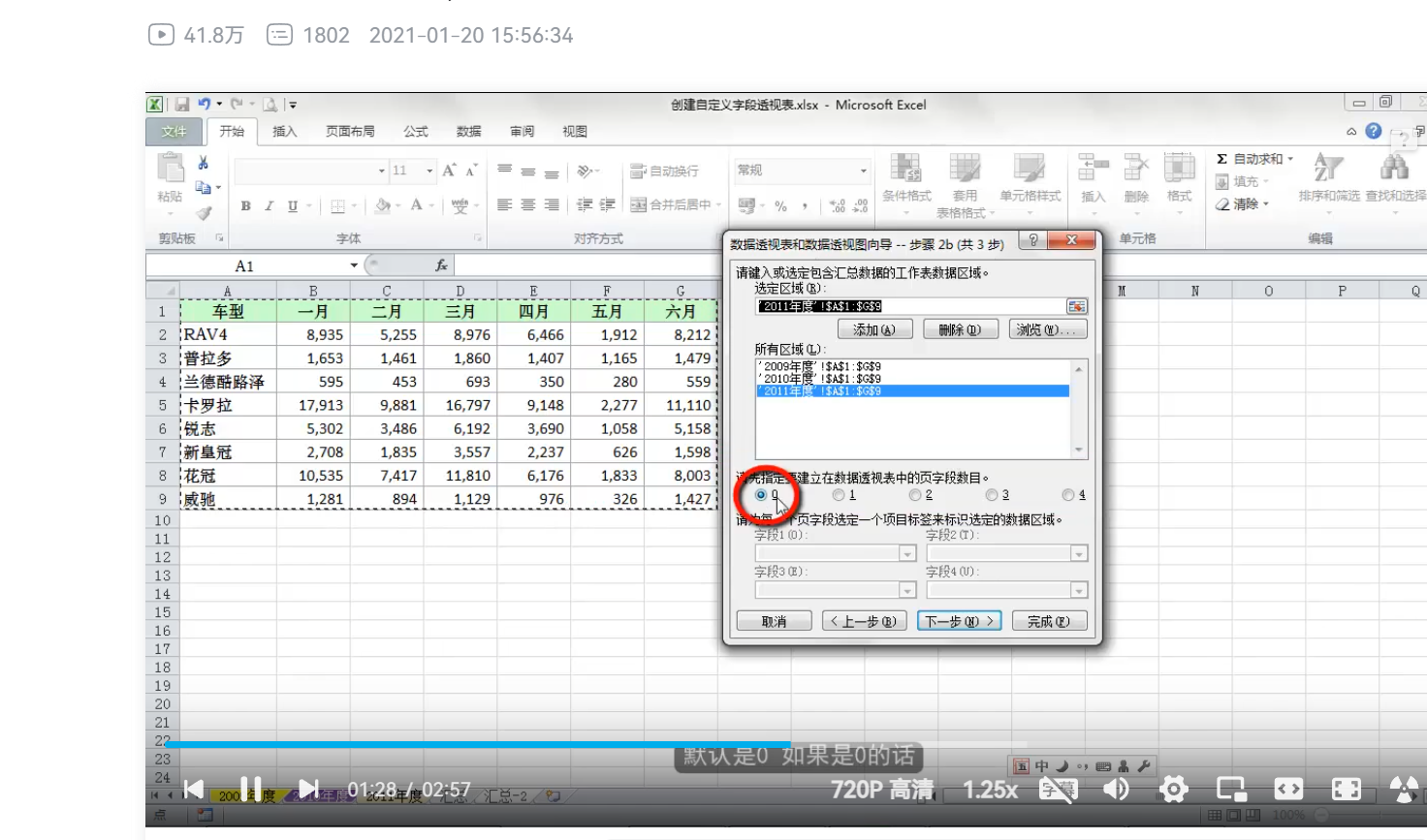Click the Format Painter brush icon
Image resolution: width=1427 pixels, height=840 pixels.
click(x=204, y=213)
